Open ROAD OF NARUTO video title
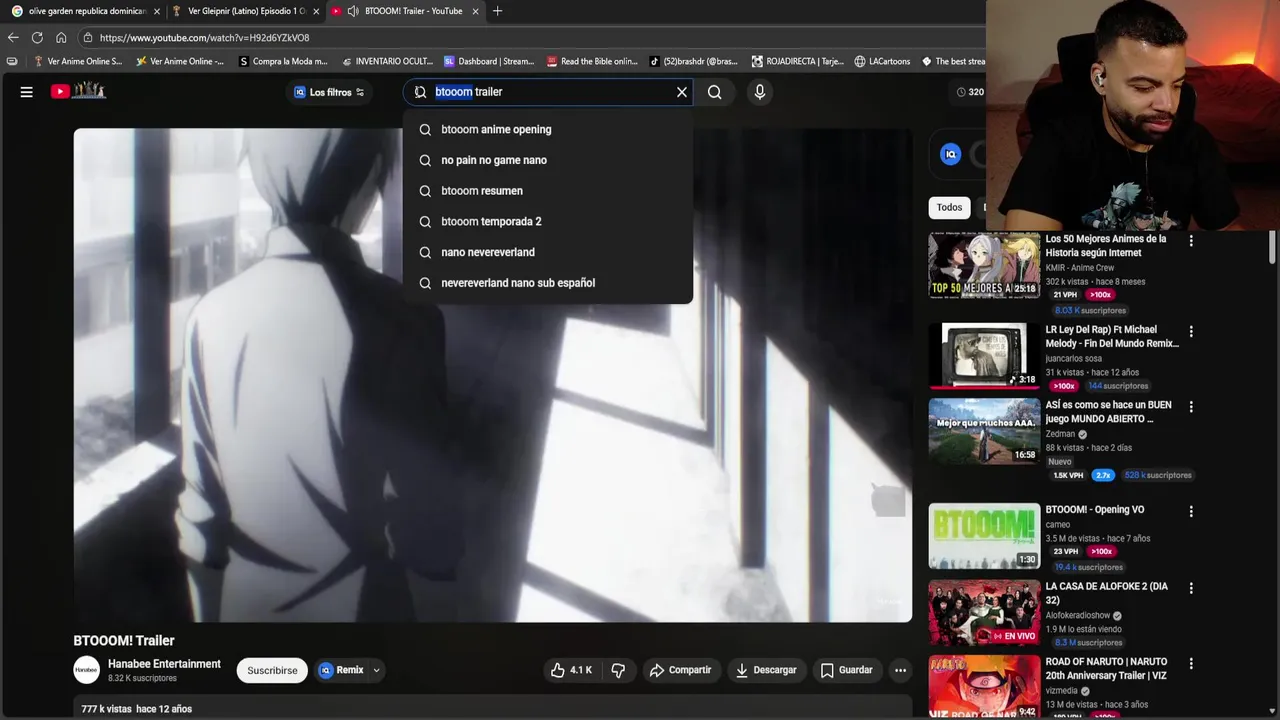The image size is (1280, 720). click(1107, 669)
